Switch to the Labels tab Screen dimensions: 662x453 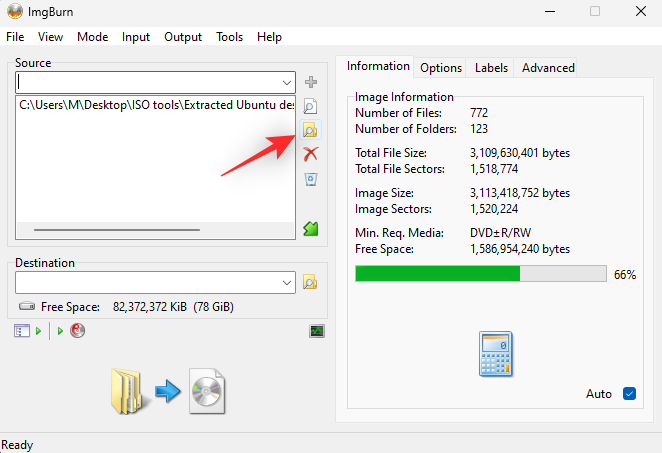(491, 68)
